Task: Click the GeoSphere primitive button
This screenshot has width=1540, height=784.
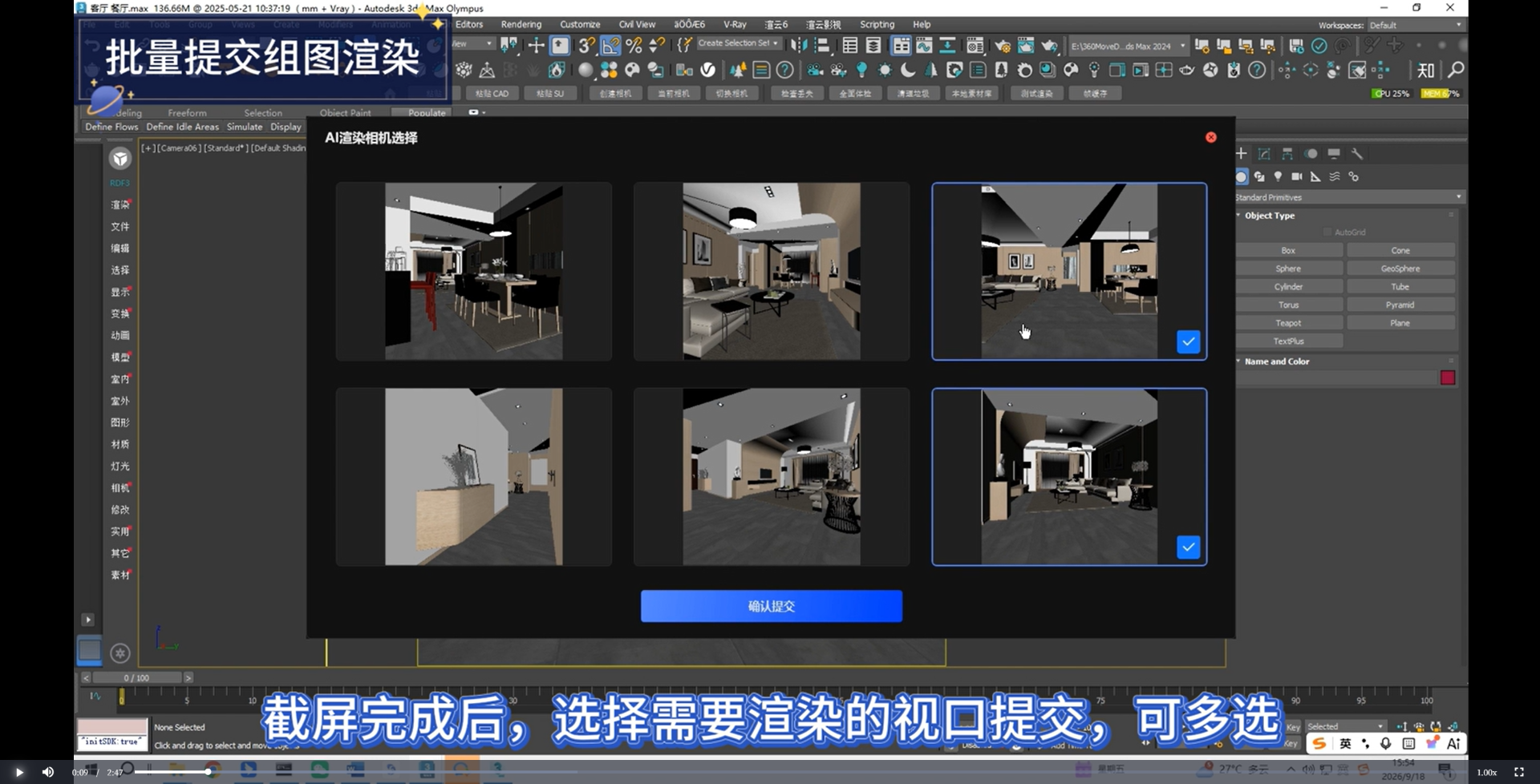Action: [1400, 269]
